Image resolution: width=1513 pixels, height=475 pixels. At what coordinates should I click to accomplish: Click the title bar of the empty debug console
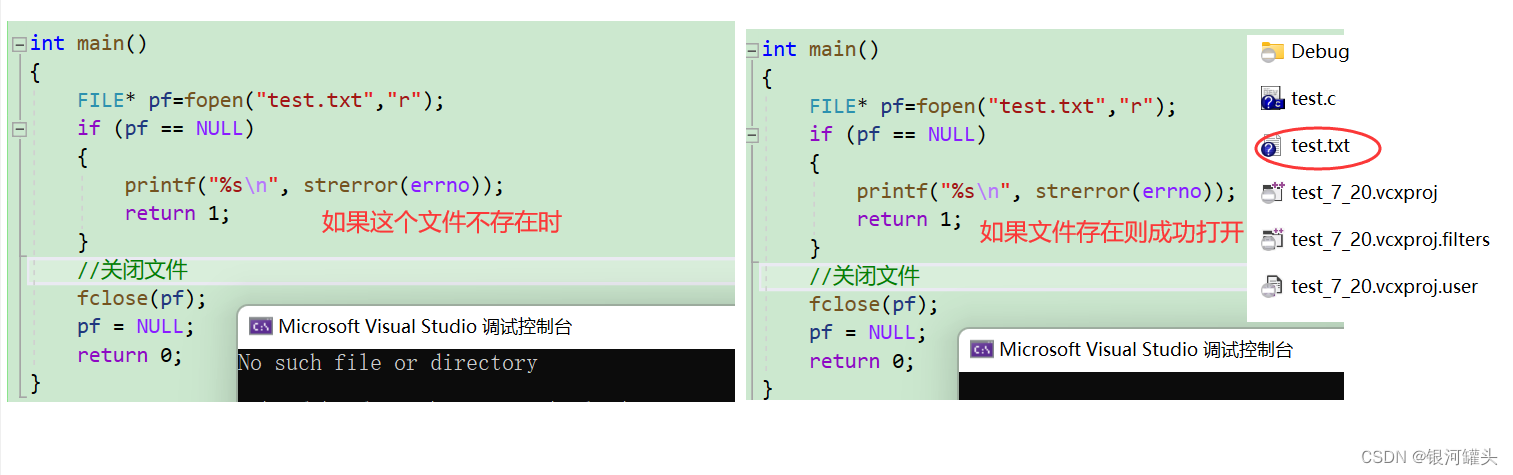point(1151,350)
